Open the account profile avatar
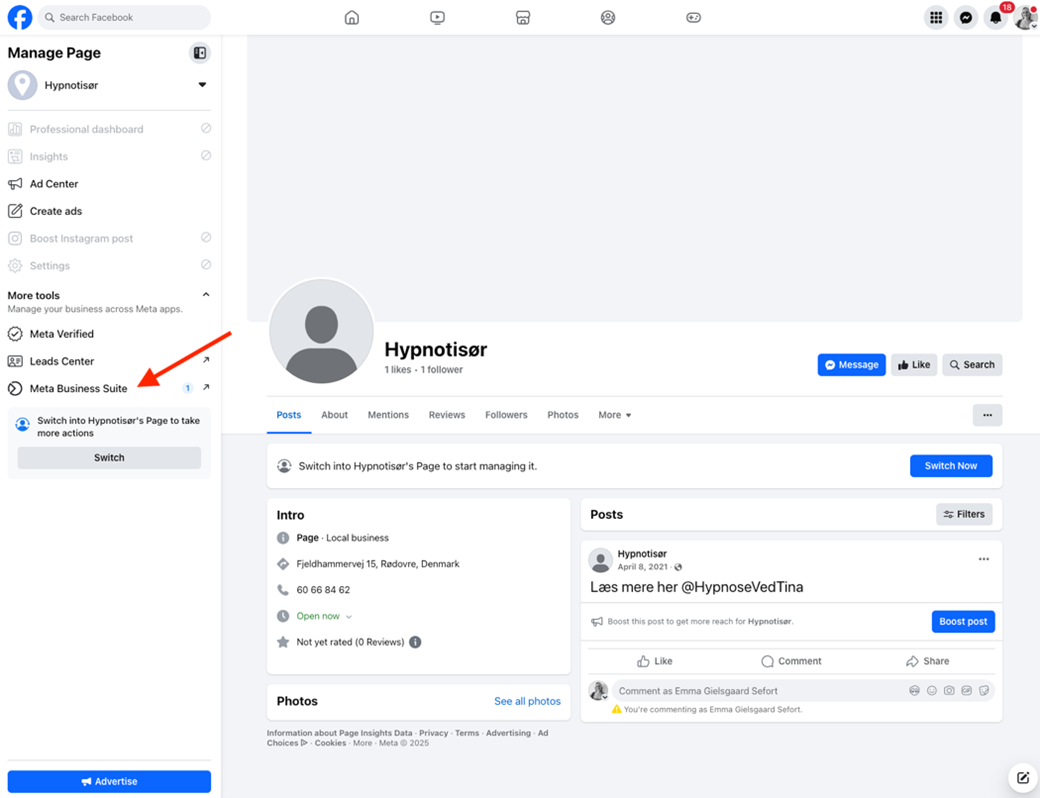Image resolution: width=1040 pixels, height=798 pixels. 1025,18
